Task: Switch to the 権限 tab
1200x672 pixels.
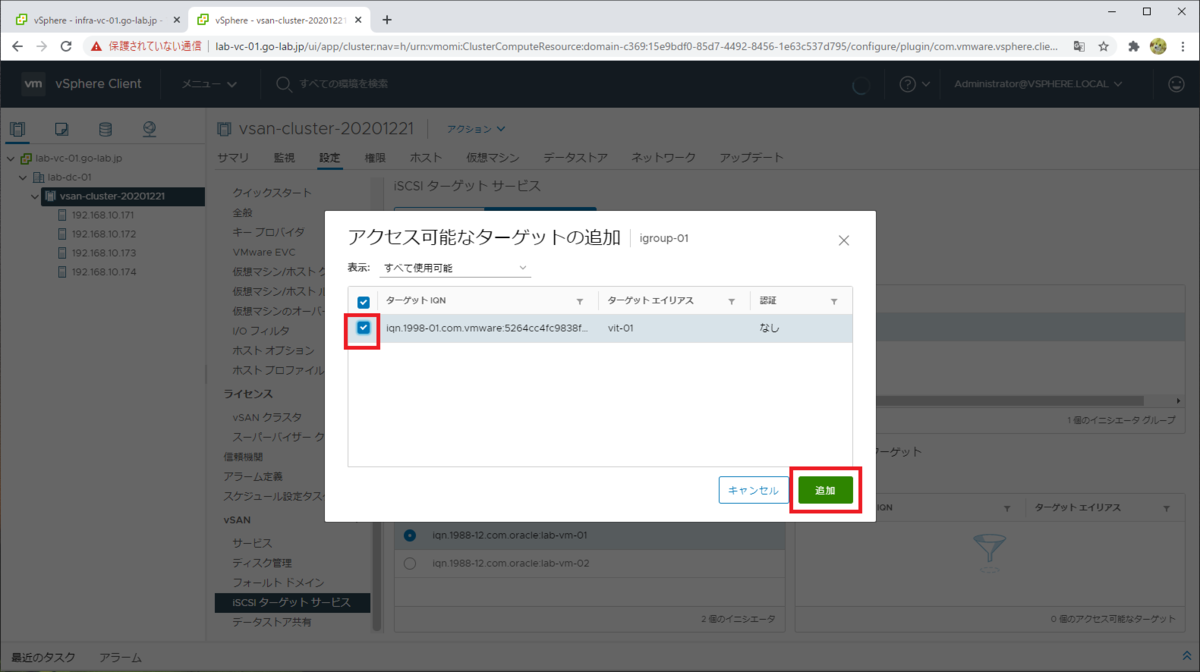Action: [375, 158]
